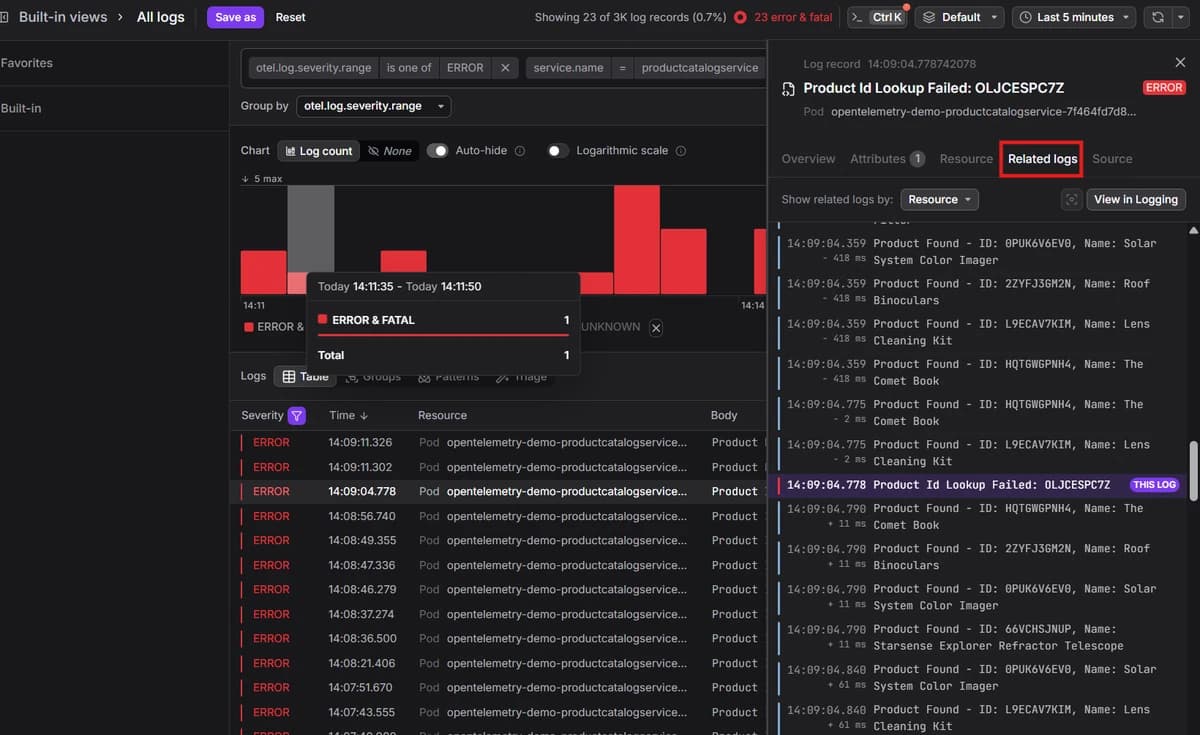Switch to the Source tab
The image size is (1200, 735).
coord(1112,159)
